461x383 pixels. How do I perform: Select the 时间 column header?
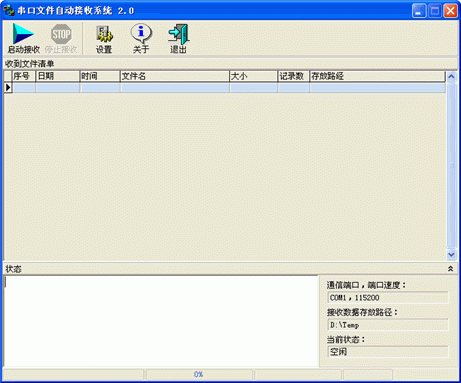[100, 76]
